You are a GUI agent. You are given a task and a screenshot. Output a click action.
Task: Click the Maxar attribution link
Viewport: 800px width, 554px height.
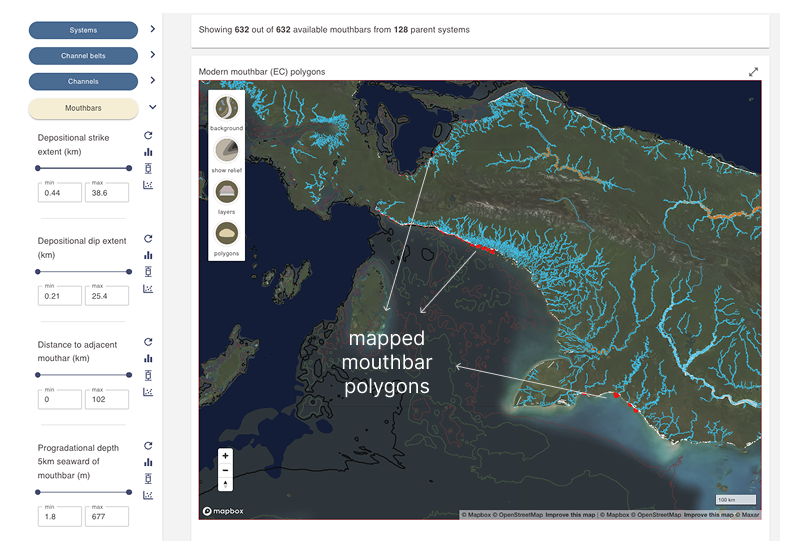747,515
